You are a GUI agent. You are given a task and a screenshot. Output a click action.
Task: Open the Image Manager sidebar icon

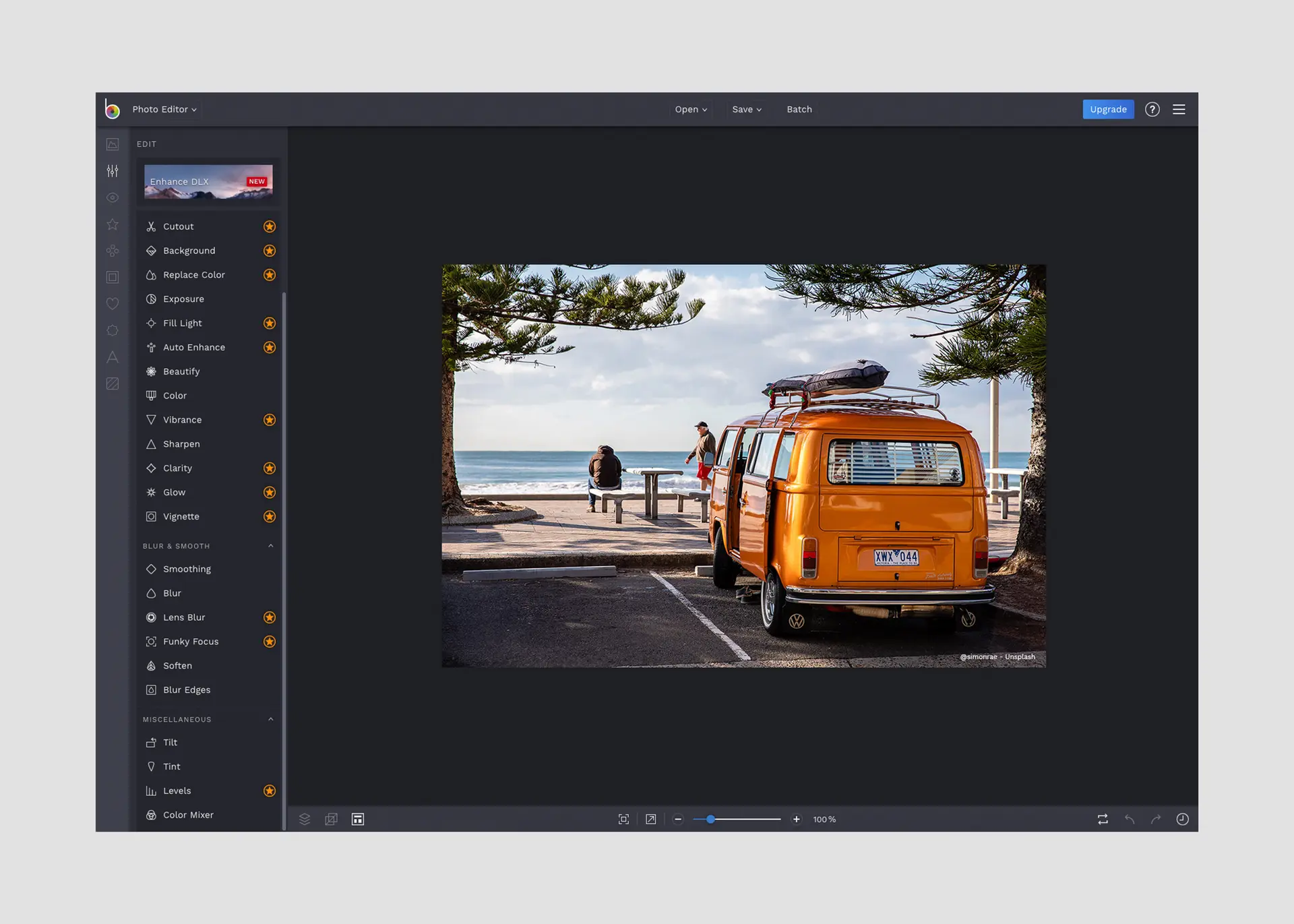(113, 144)
